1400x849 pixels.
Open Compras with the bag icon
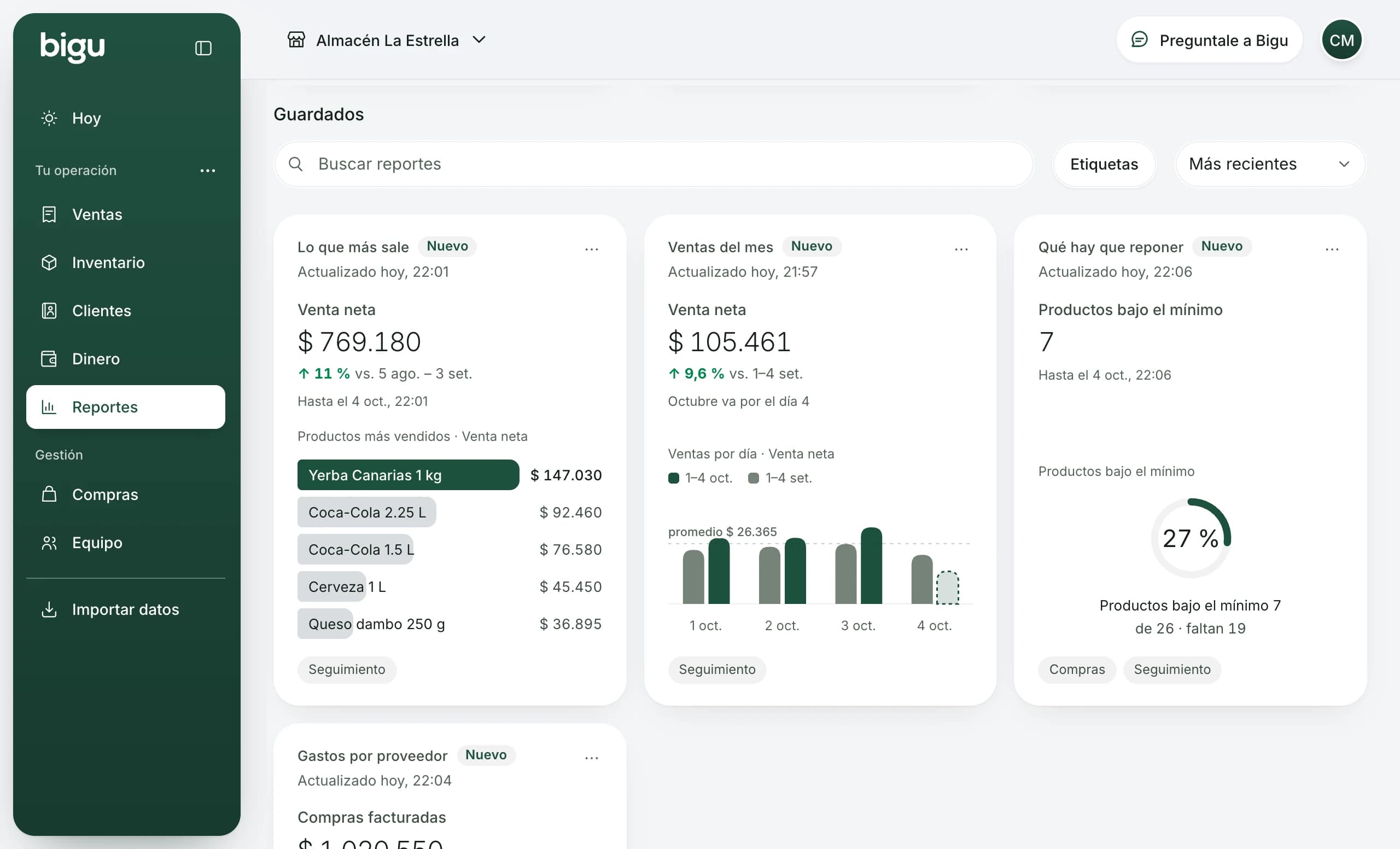click(126, 495)
